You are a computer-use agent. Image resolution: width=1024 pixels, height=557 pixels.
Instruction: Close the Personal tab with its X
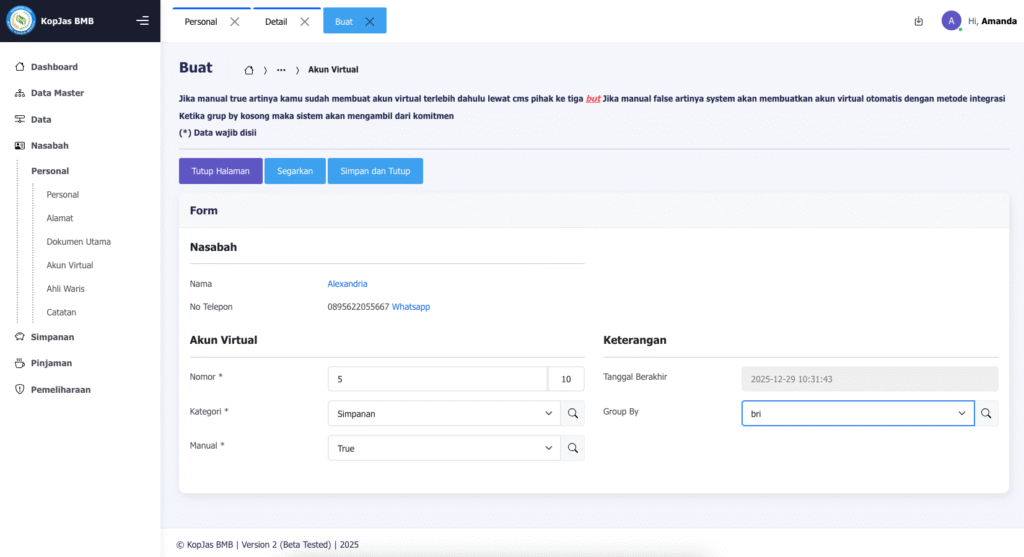(234, 22)
